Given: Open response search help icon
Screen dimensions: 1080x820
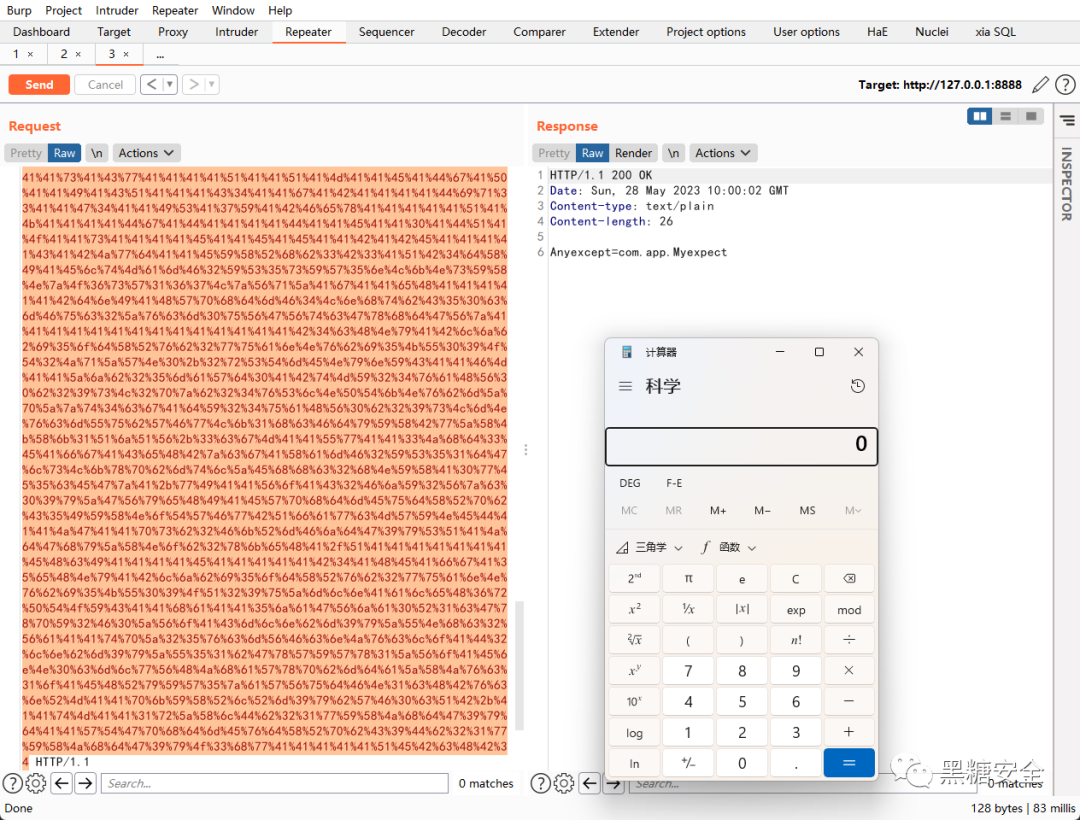Looking at the screenshot, I should pyautogui.click(x=541, y=783).
